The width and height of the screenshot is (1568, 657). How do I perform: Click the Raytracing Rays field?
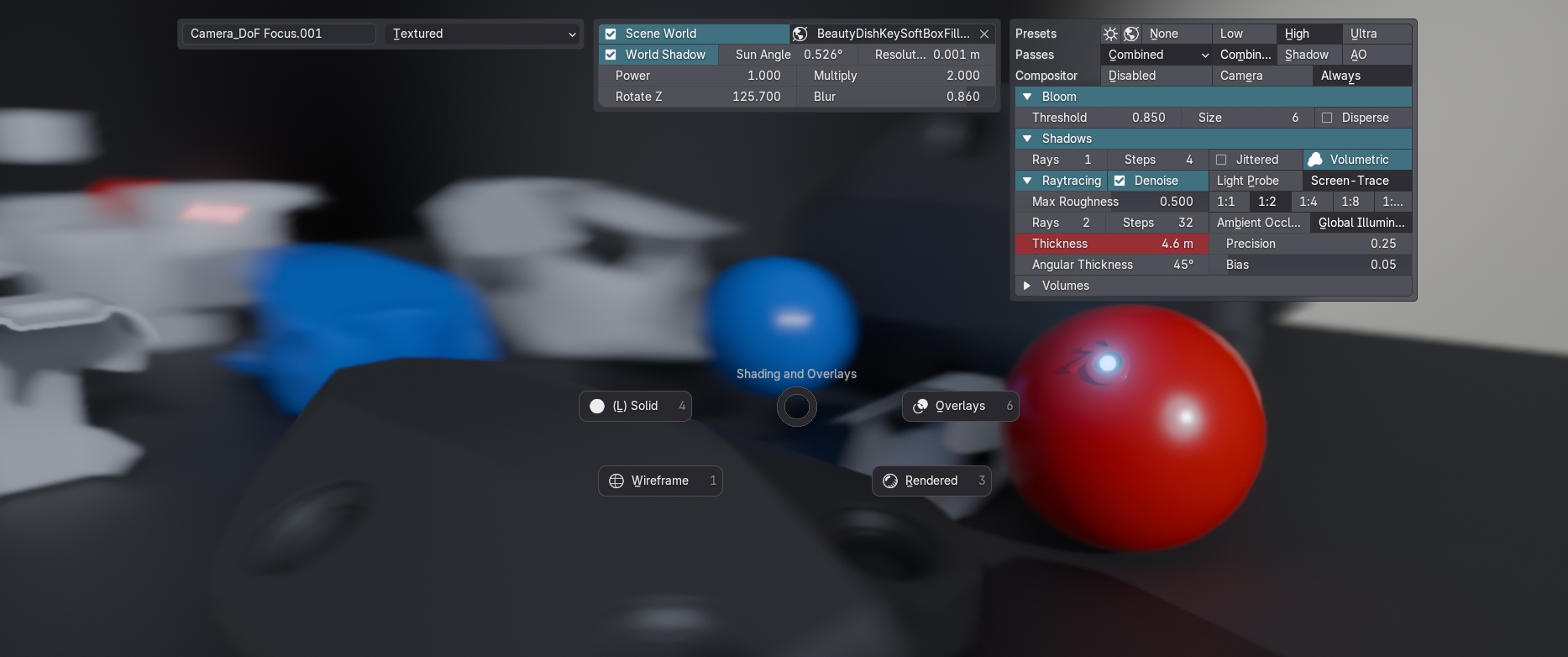tap(1062, 223)
